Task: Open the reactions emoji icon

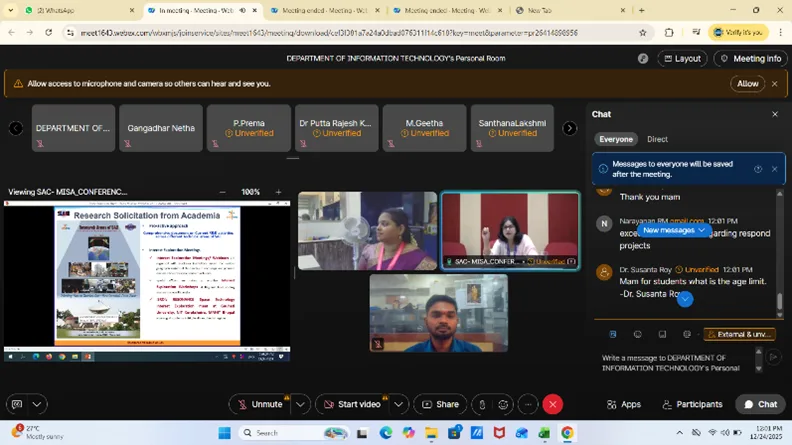Action: coord(503,404)
